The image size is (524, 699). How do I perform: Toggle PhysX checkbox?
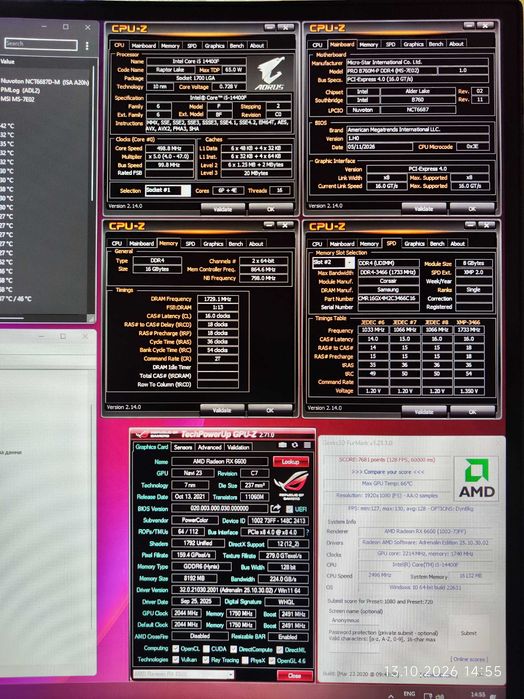point(245,661)
